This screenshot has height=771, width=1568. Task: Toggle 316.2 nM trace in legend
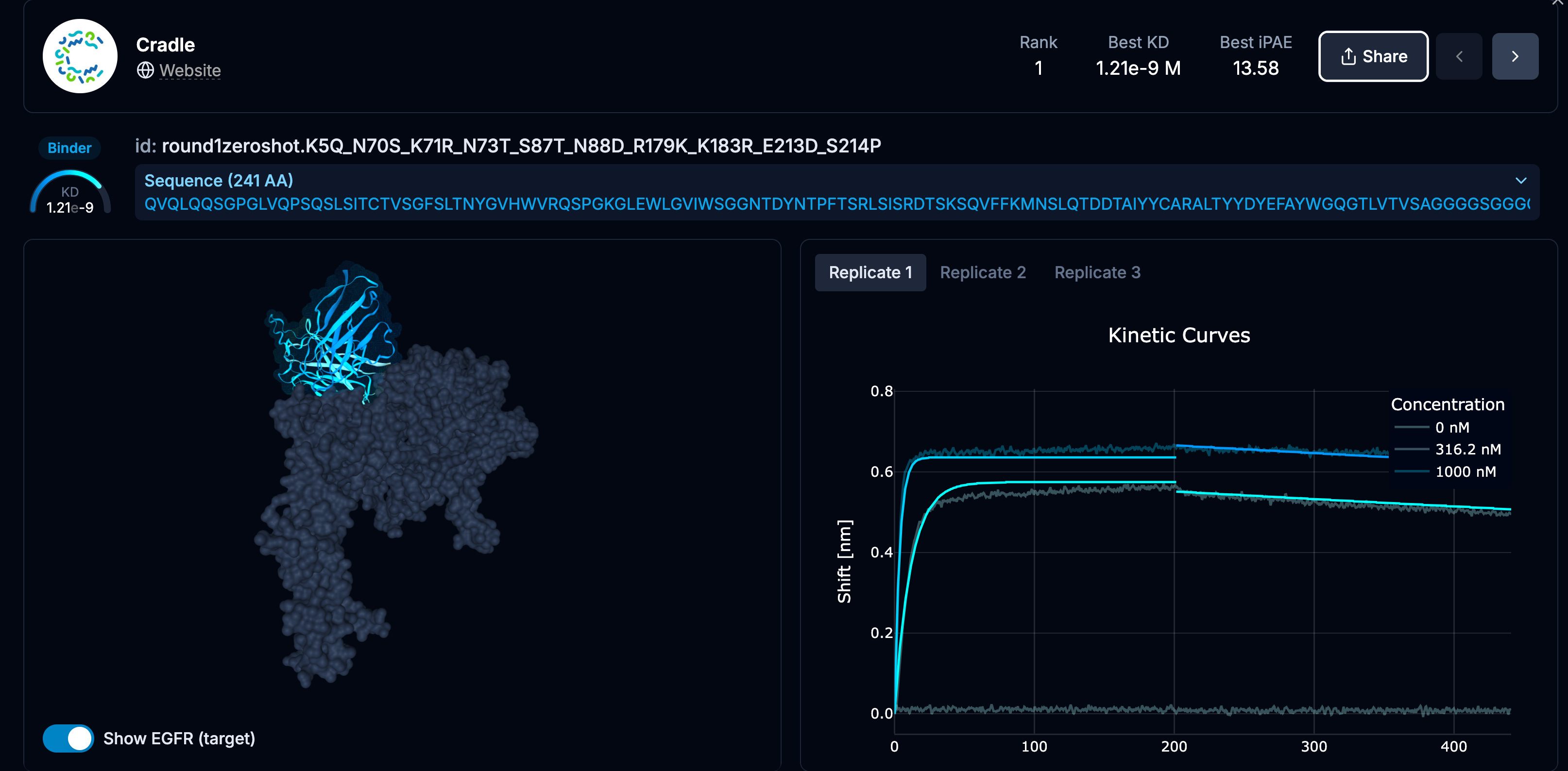point(1467,450)
